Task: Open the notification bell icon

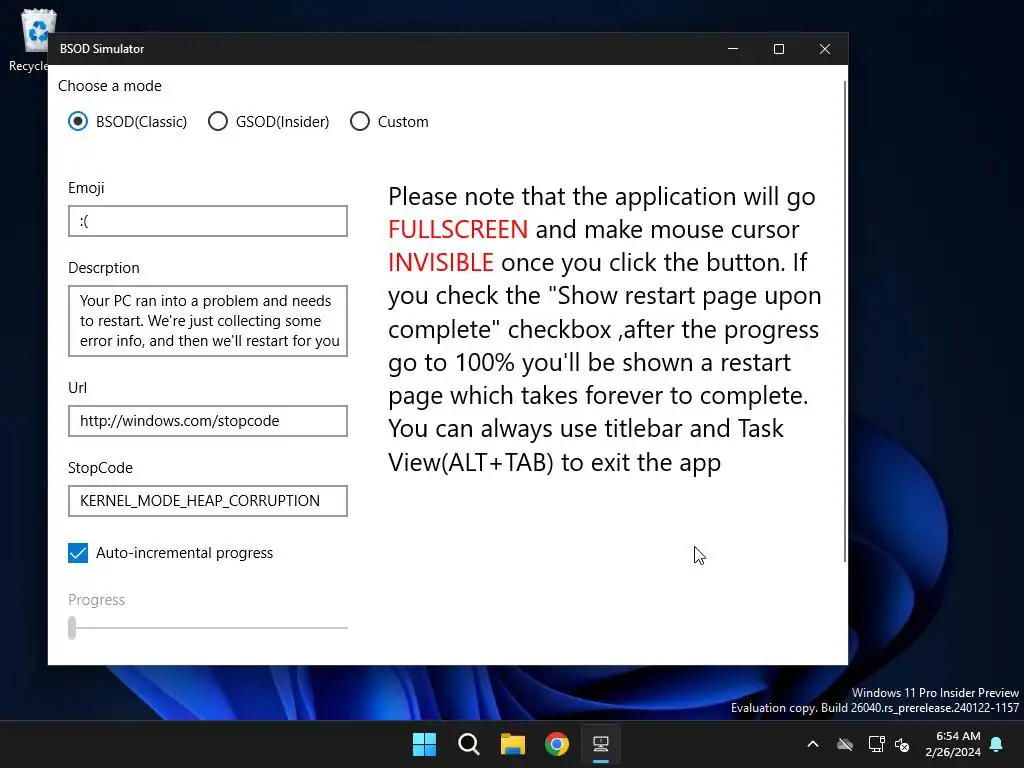Action: pyautogui.click(x=997, y=744)
